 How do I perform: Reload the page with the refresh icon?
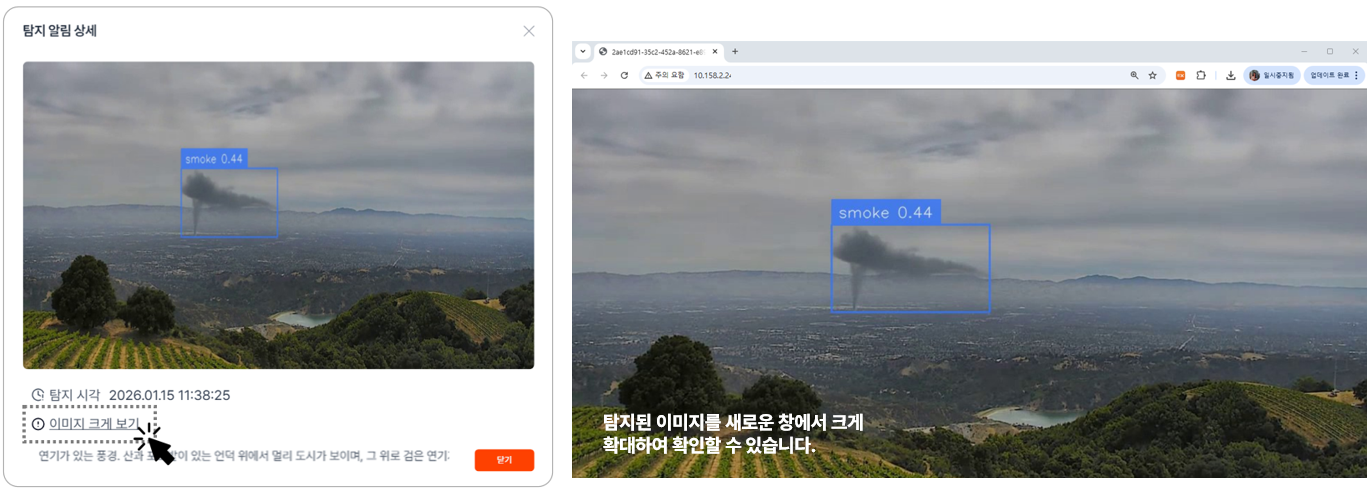[x=624, y=75]
